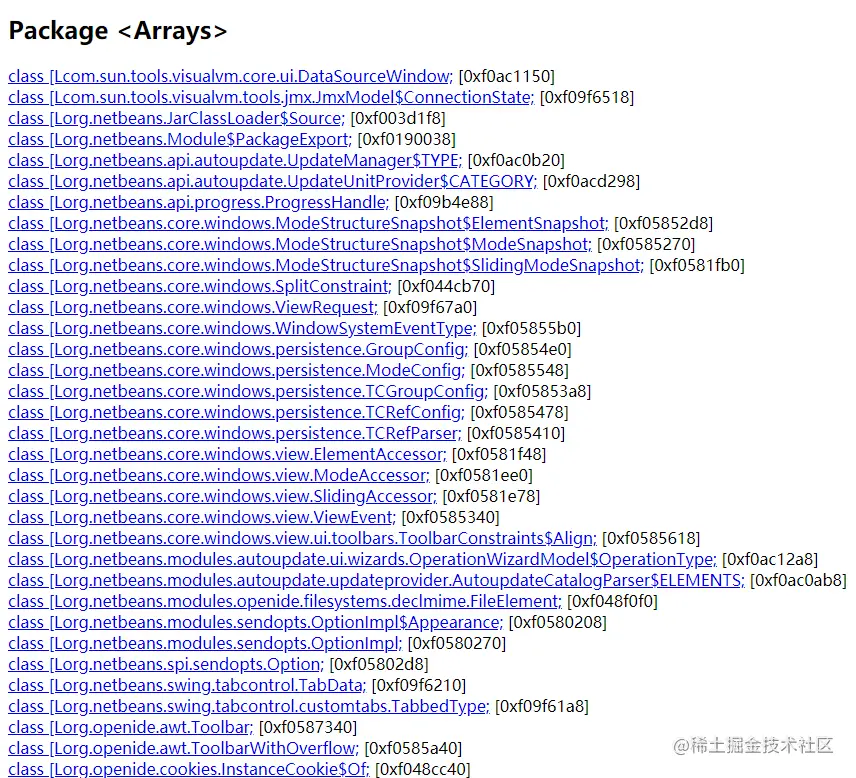Click the address [0xf003d1f8]
Image resolution: width=856 pixels, height=778 pixels.
398,118
